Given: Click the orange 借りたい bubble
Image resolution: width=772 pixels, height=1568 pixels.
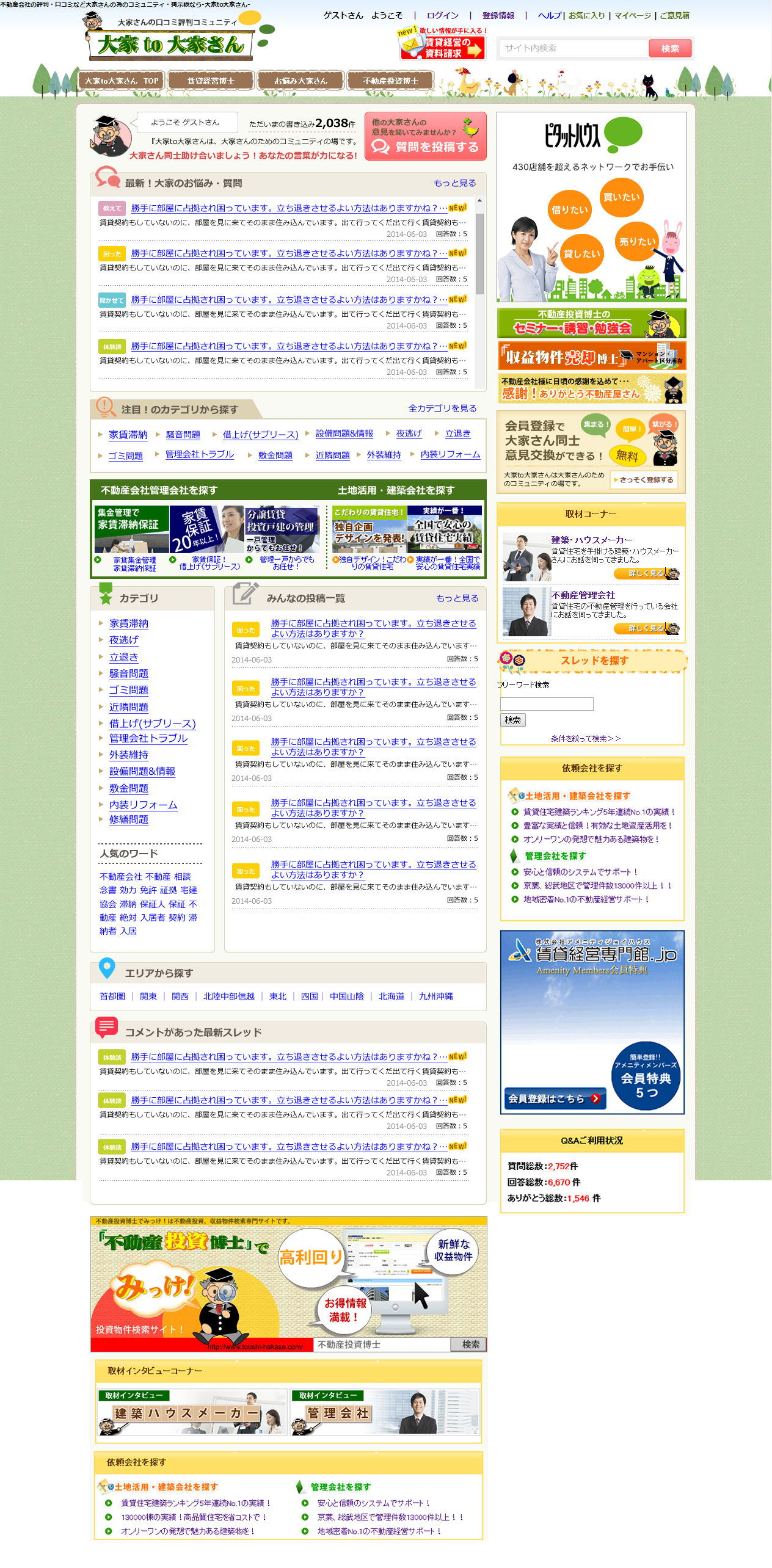Looking at the screenshot, I should pos(569,210).
